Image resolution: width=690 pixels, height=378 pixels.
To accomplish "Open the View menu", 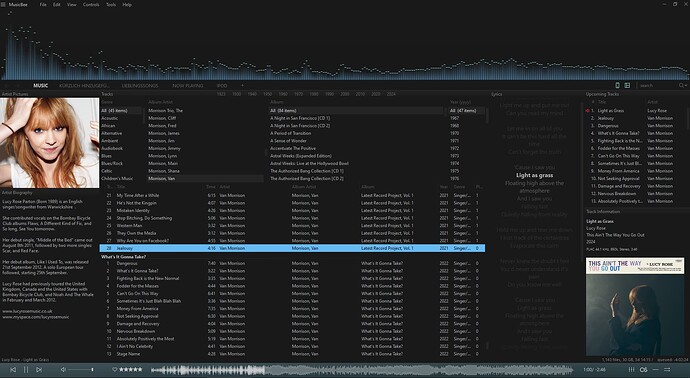I will click(72, 4).
